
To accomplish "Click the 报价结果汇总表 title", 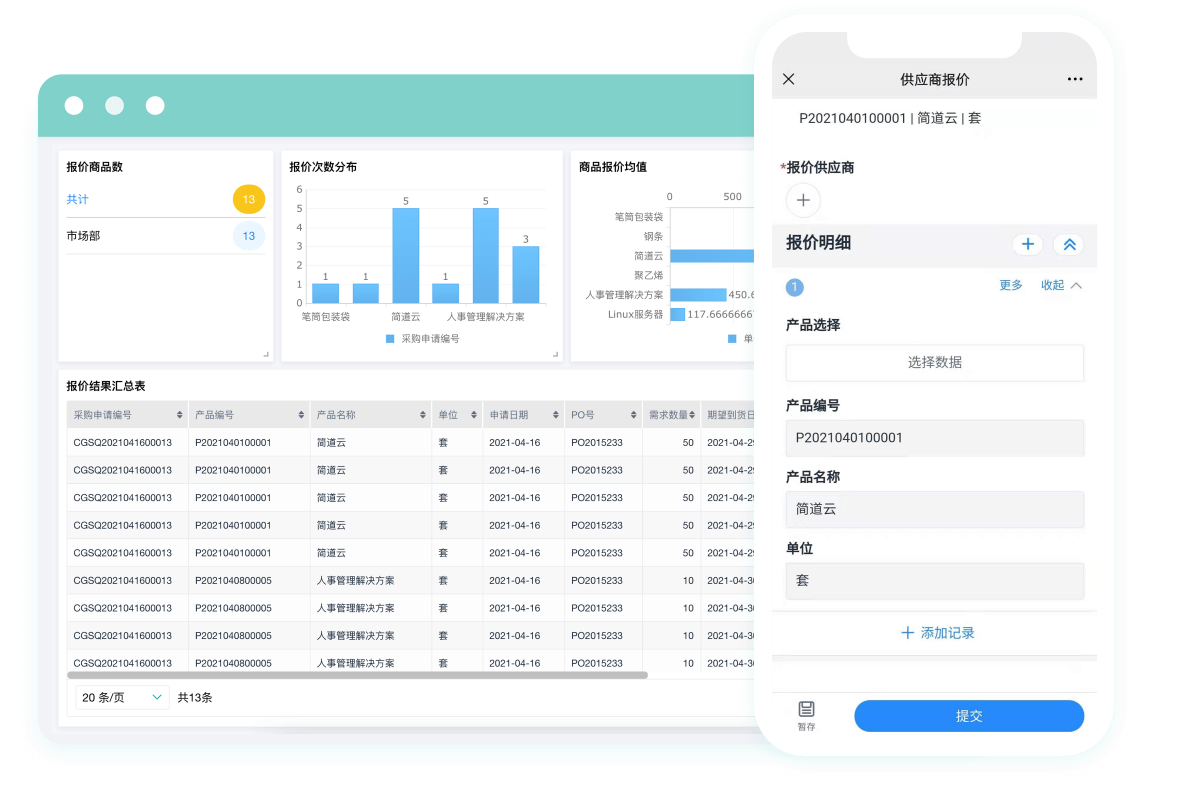I will click(x=106, y=386).
